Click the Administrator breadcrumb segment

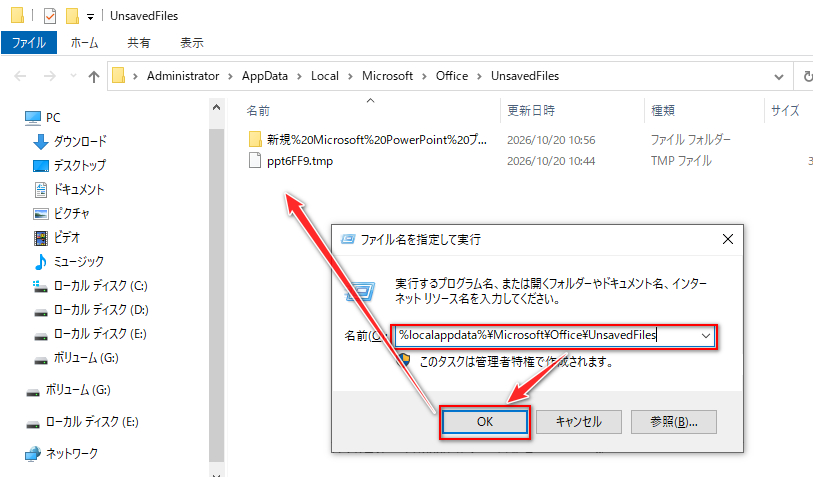click(183, 76)
